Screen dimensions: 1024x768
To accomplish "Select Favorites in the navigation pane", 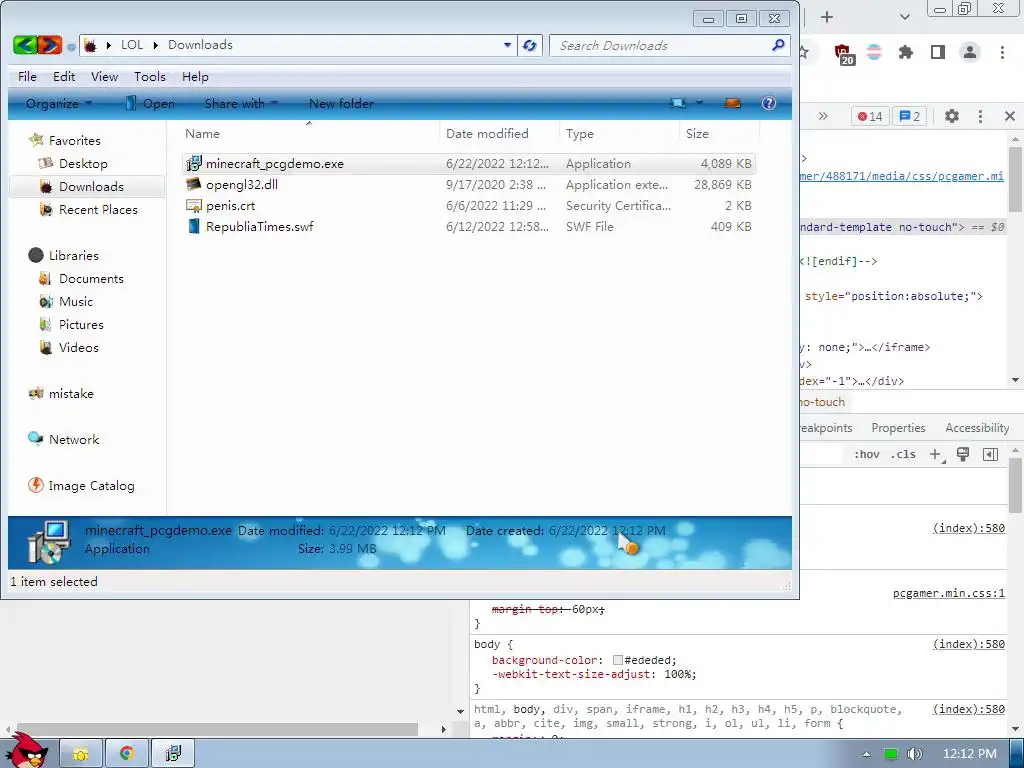I will 74,140.
